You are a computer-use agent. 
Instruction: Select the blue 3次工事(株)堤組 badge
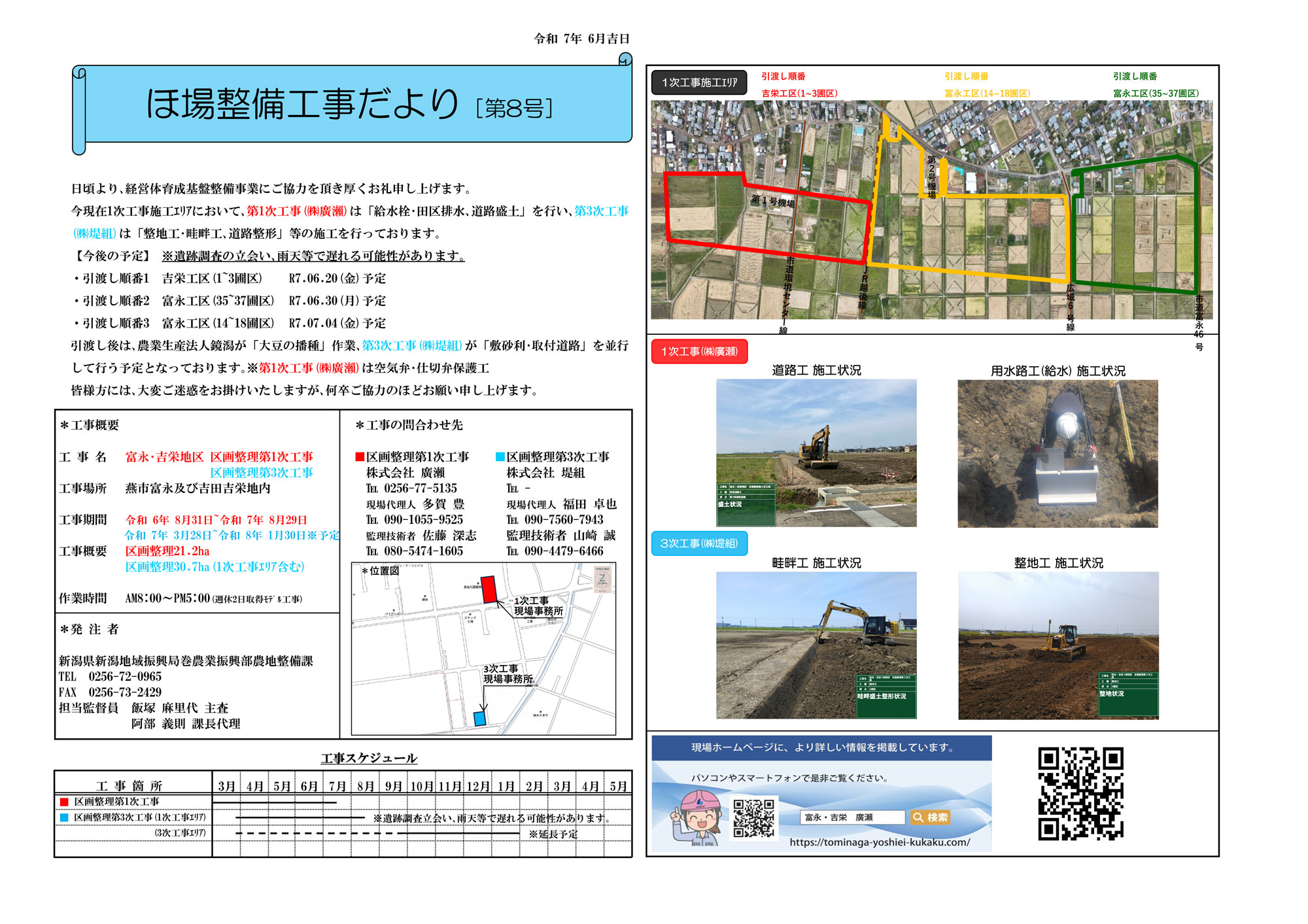tap(699, 543)
